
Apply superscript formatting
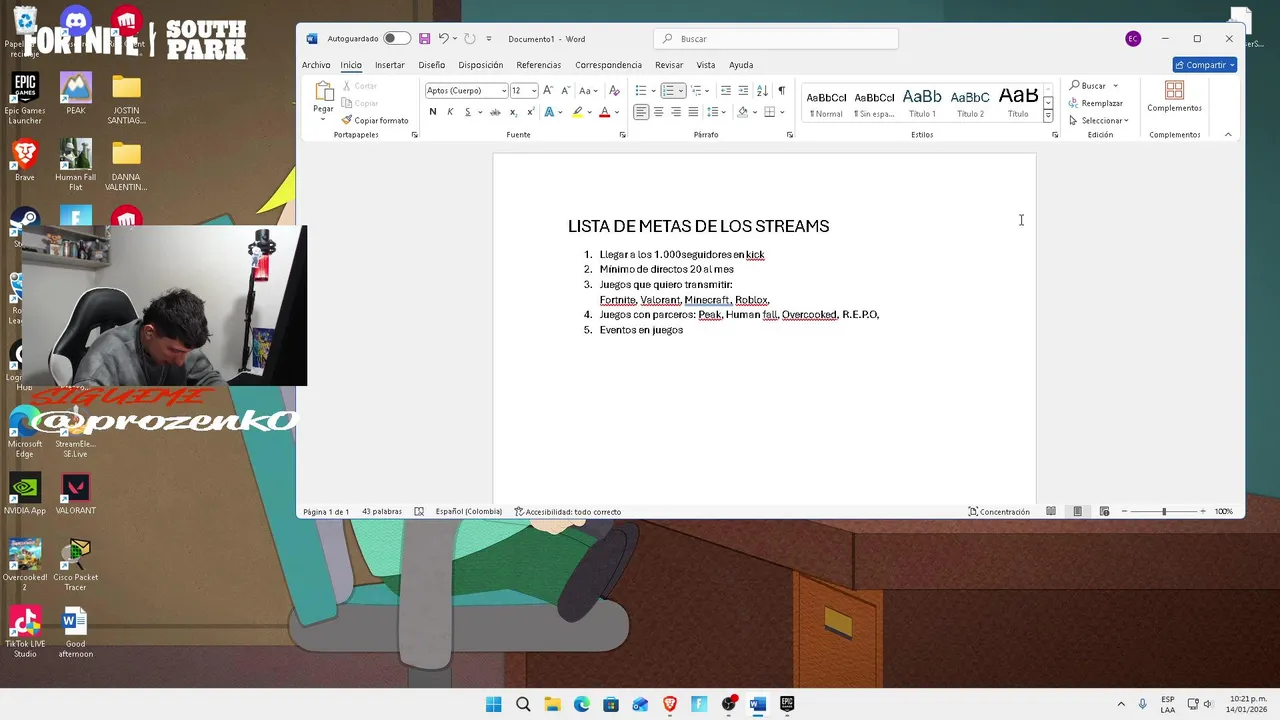(x=529, y=112)
